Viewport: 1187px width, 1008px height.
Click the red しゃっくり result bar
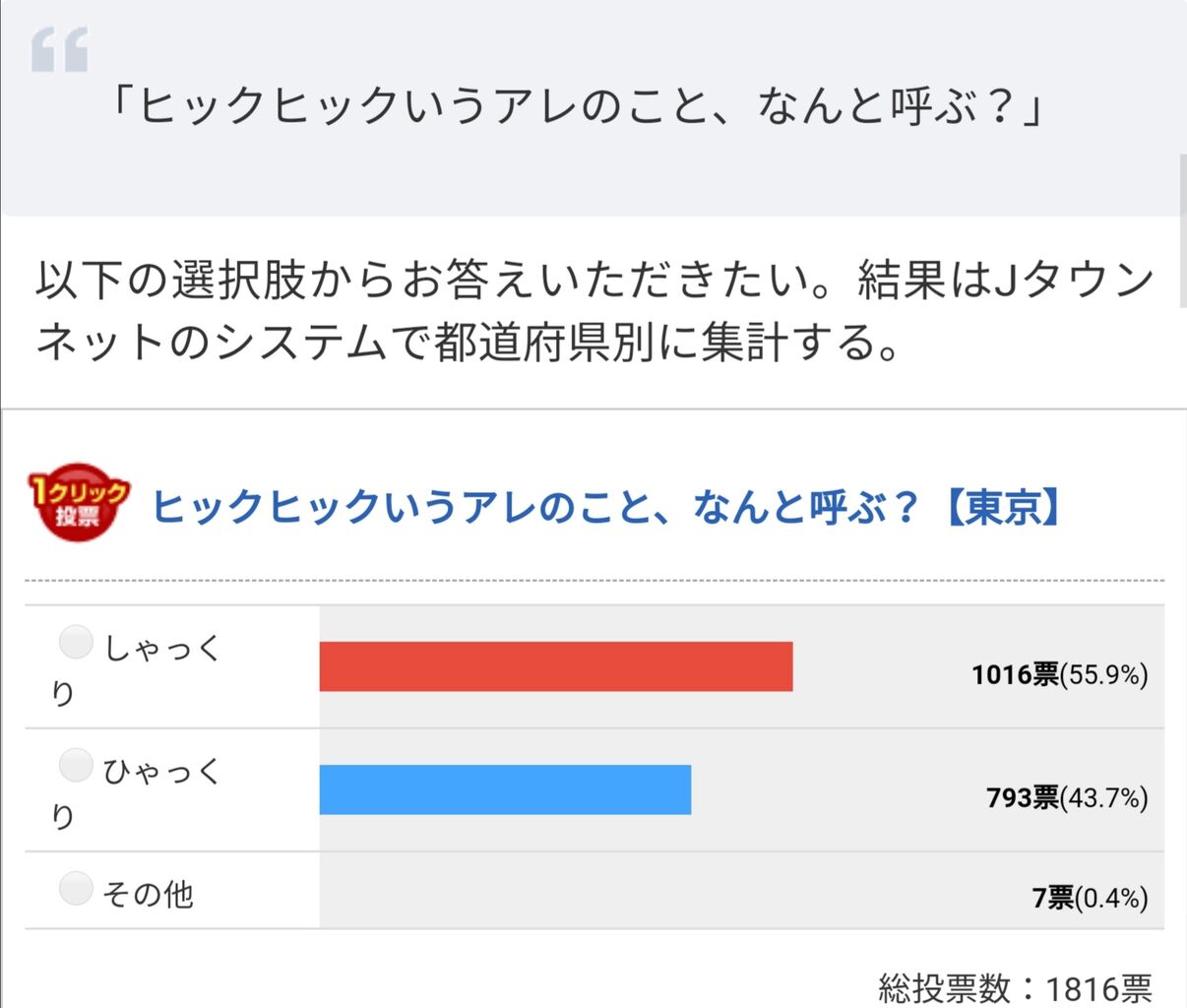click(555, 666)
